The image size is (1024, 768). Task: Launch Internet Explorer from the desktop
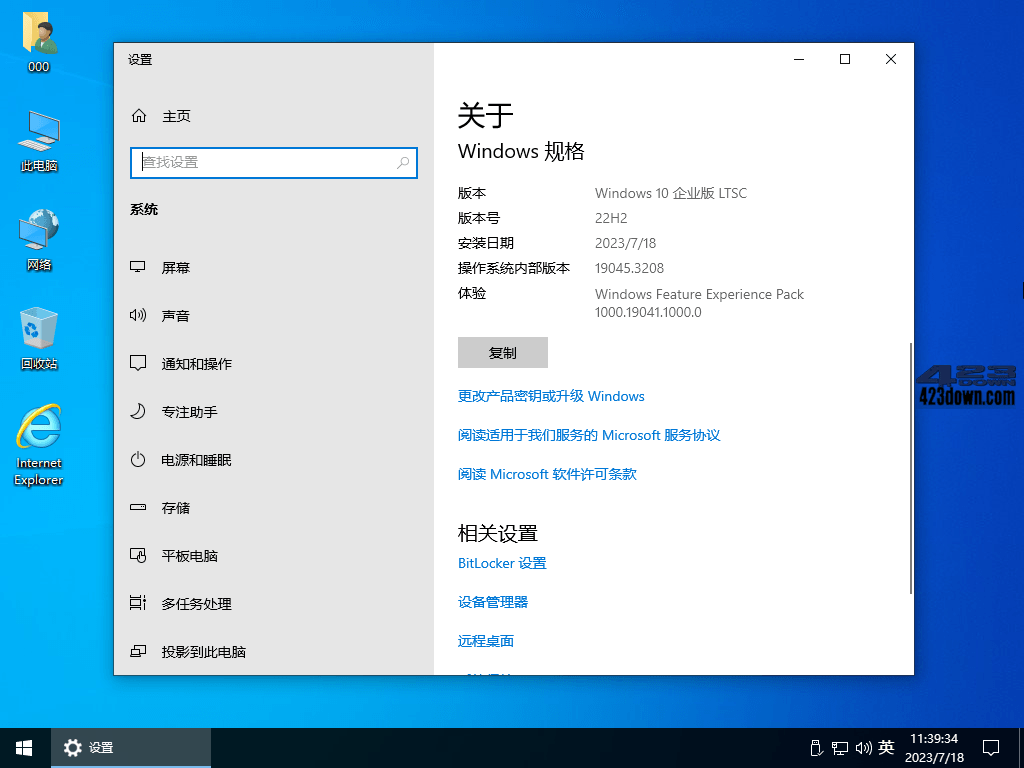[x=38, y=445]
